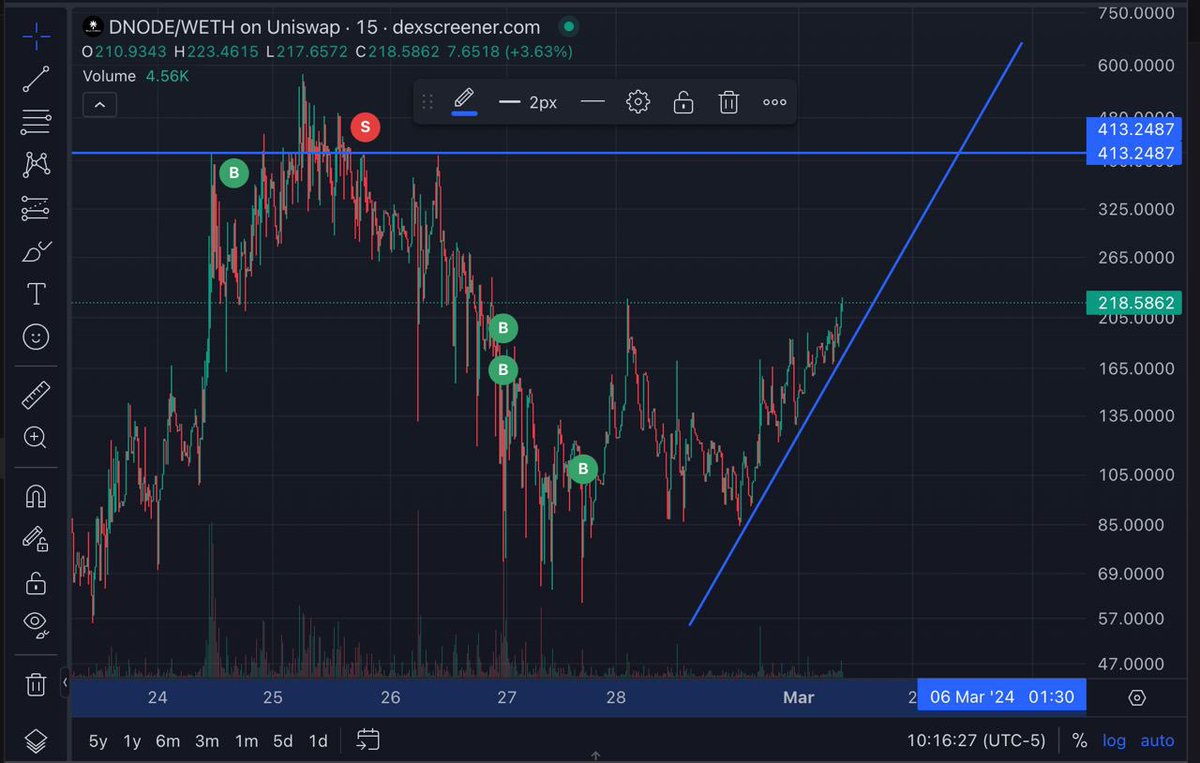
Task: Open drawing settings via the gear icon
Action: pyautogui.click(x=638, y=101)
